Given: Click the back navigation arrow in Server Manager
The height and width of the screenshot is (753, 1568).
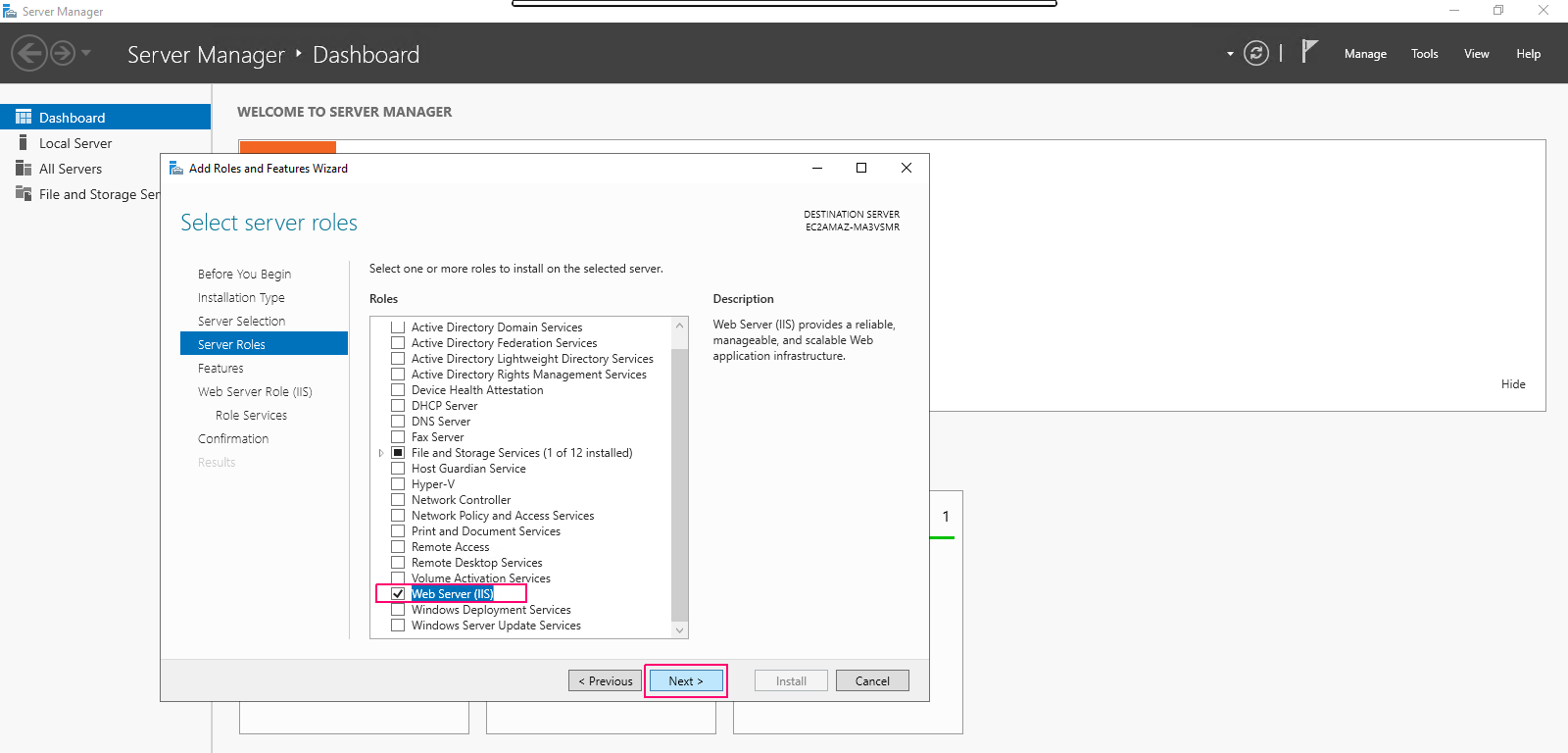Looking at the screenshot, I should click(29, 53).
